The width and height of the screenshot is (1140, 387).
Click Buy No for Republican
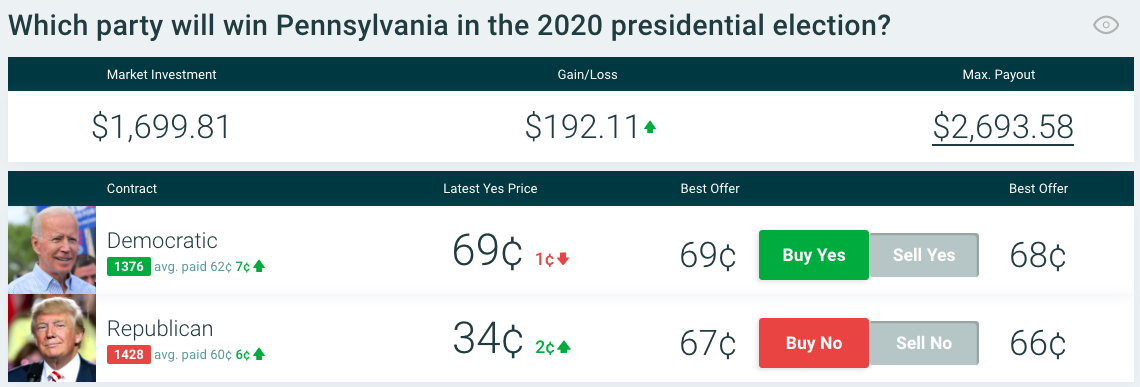click(x=814, y=343)
